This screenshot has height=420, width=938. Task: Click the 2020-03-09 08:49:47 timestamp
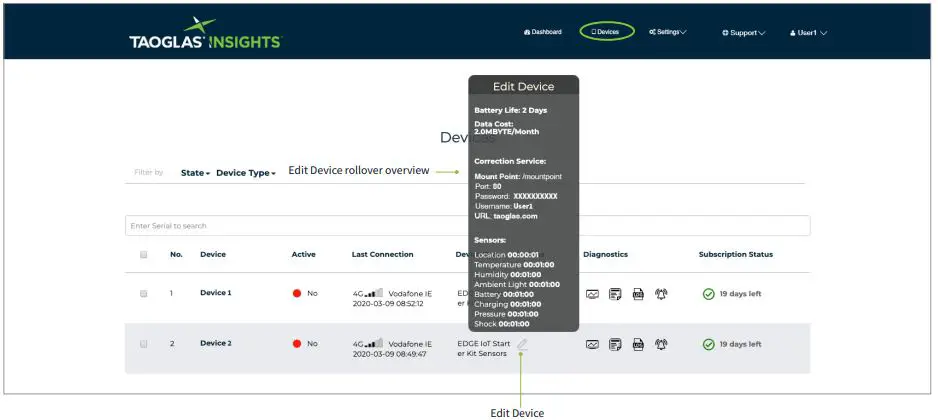[388, 354]
